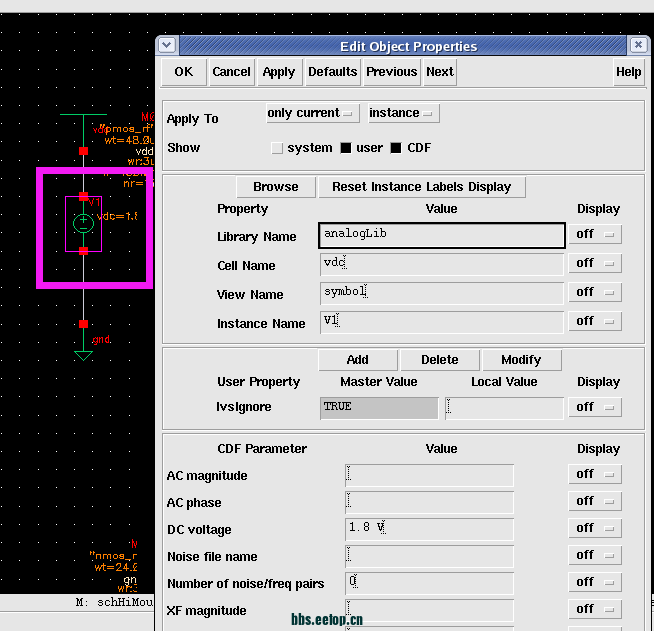Select the gnd ground symbol in schematic
The height and width of the screenshot is (631, 654).
(x=83, y=356)
